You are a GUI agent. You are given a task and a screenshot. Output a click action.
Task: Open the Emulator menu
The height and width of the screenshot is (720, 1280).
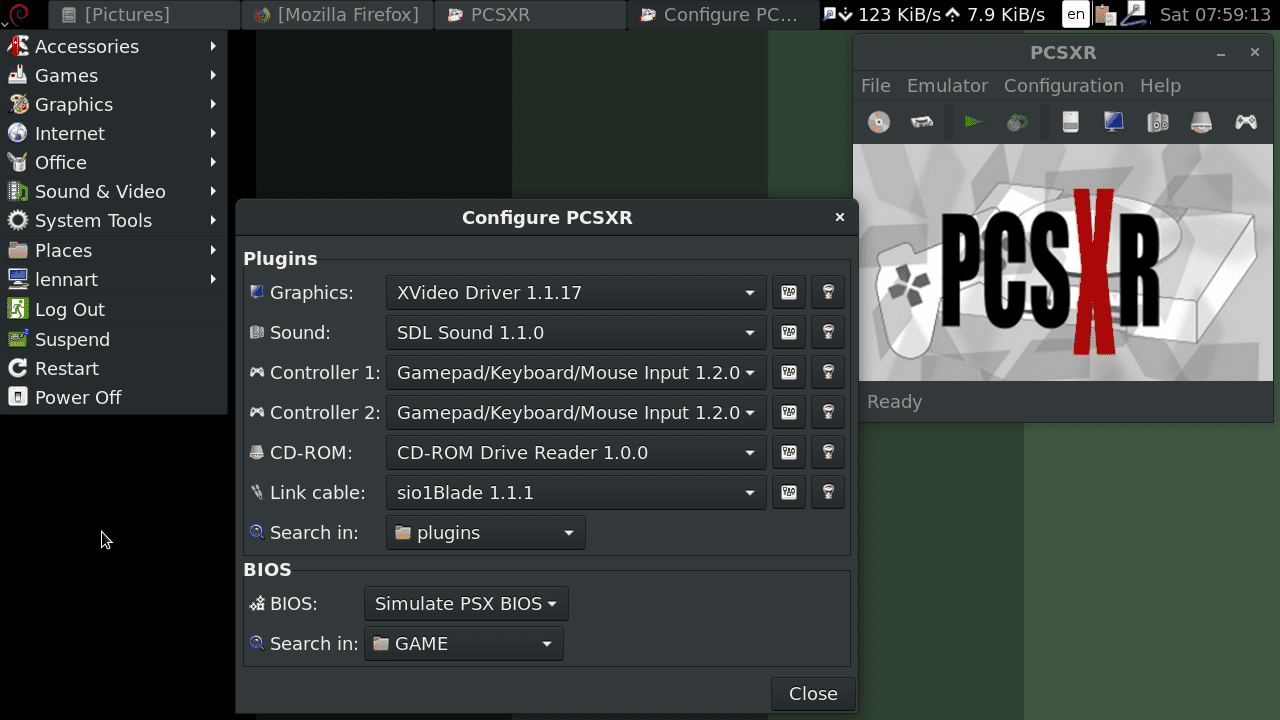(946, 86)
